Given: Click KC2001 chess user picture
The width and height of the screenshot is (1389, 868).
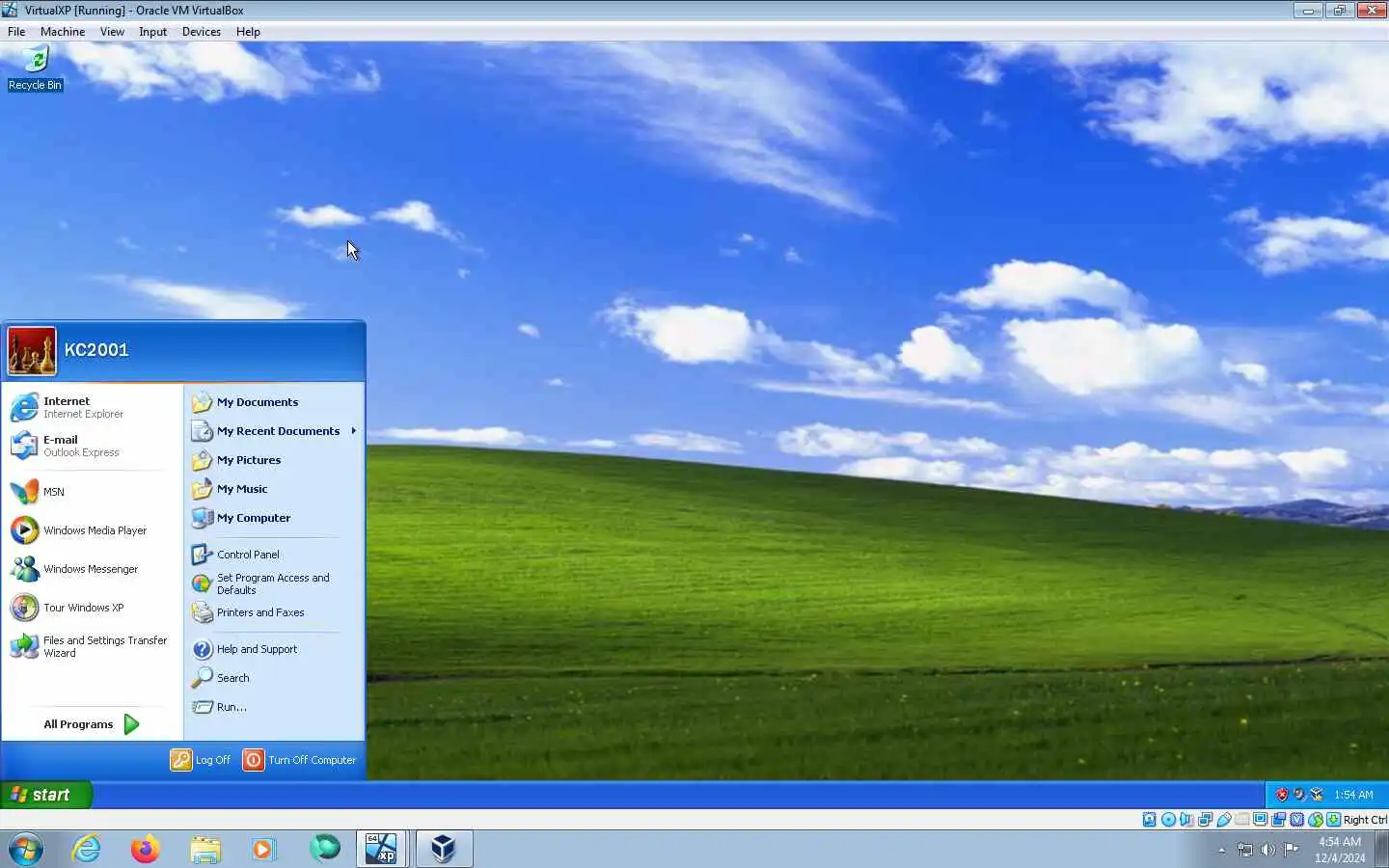Looking at the screenshot, I should point(32,350).
